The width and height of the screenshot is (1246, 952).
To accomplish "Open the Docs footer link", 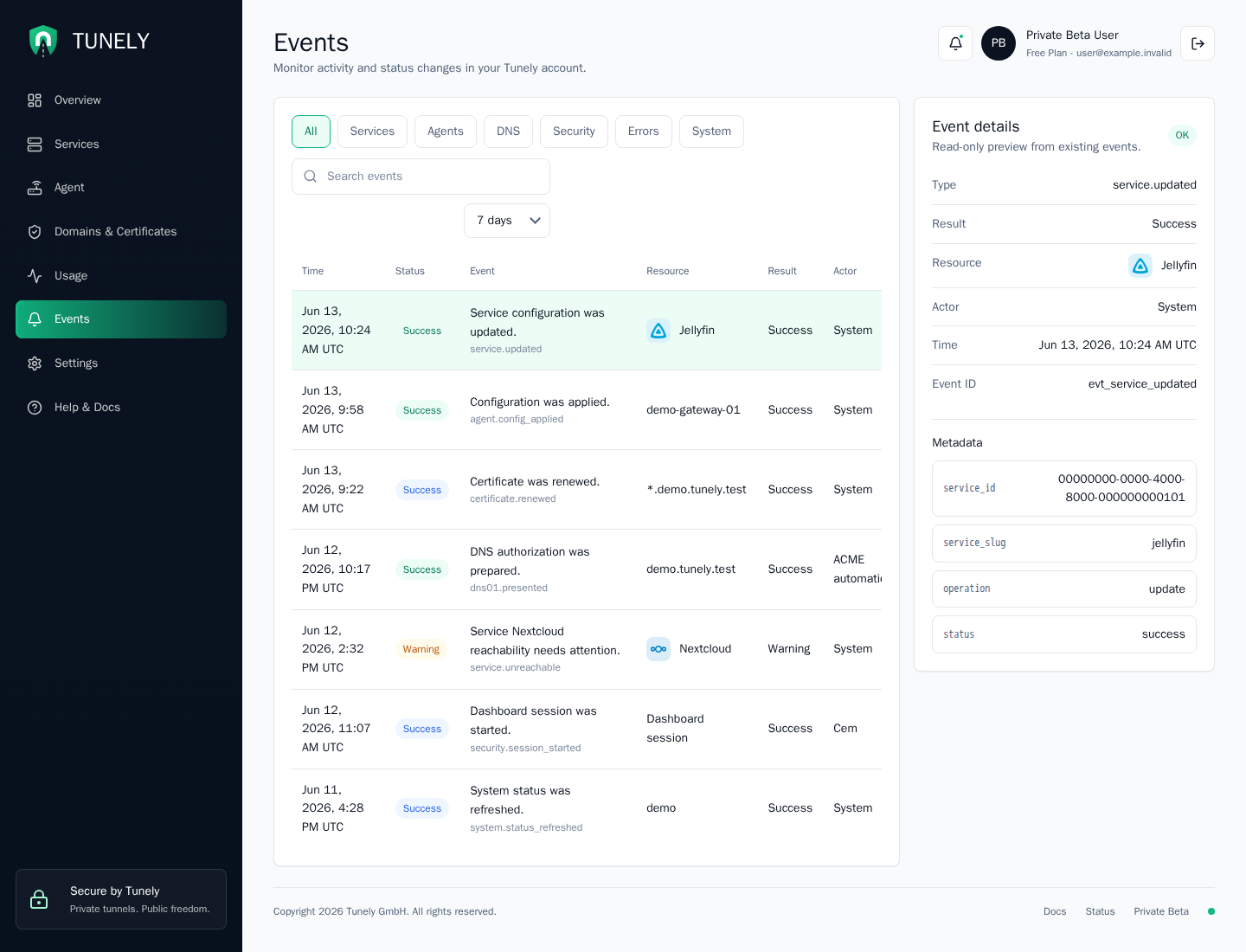I will pyautogui.click(x=1055, y=911).
